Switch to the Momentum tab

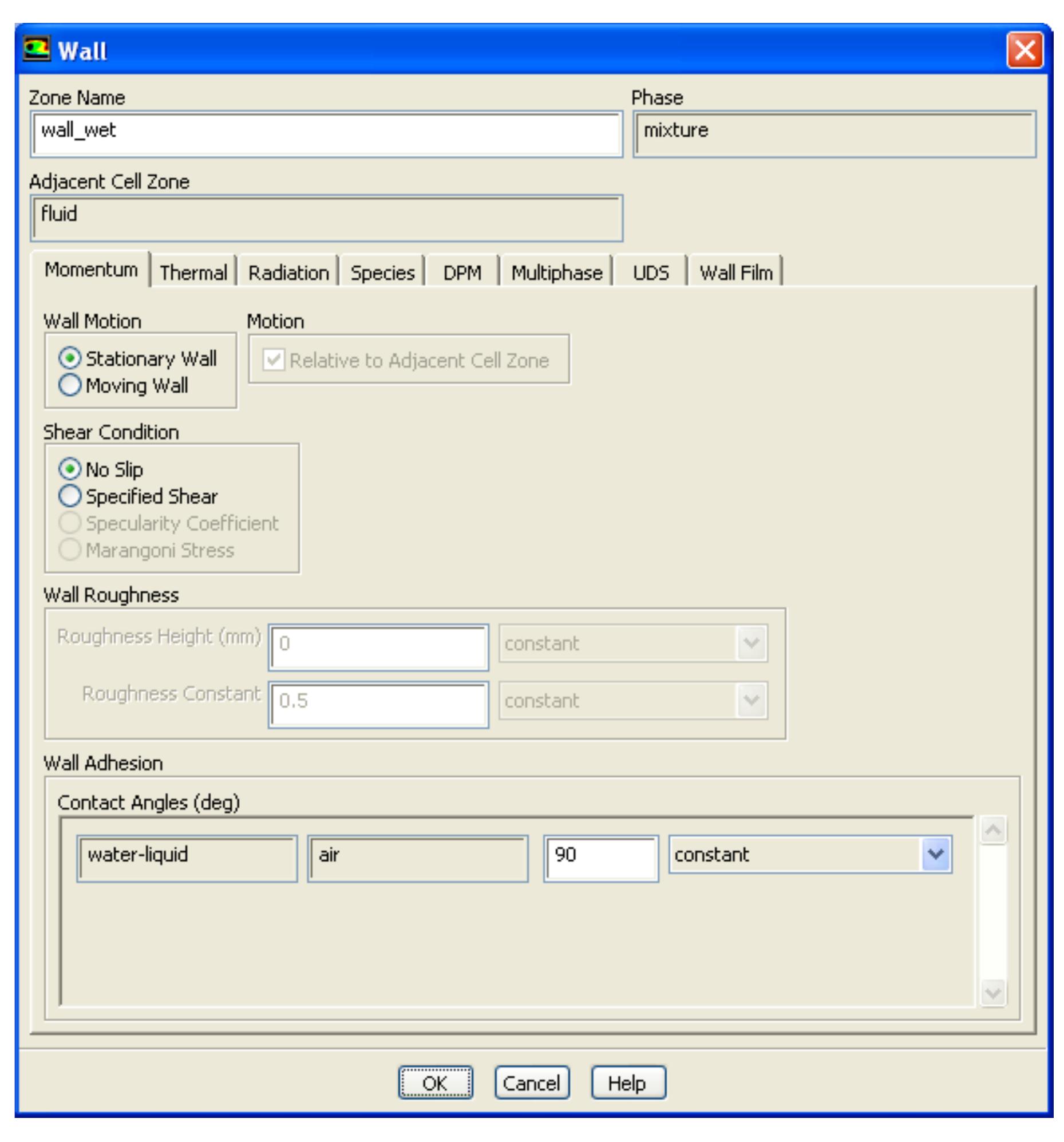pyautogui.click(x=91, y=270)
